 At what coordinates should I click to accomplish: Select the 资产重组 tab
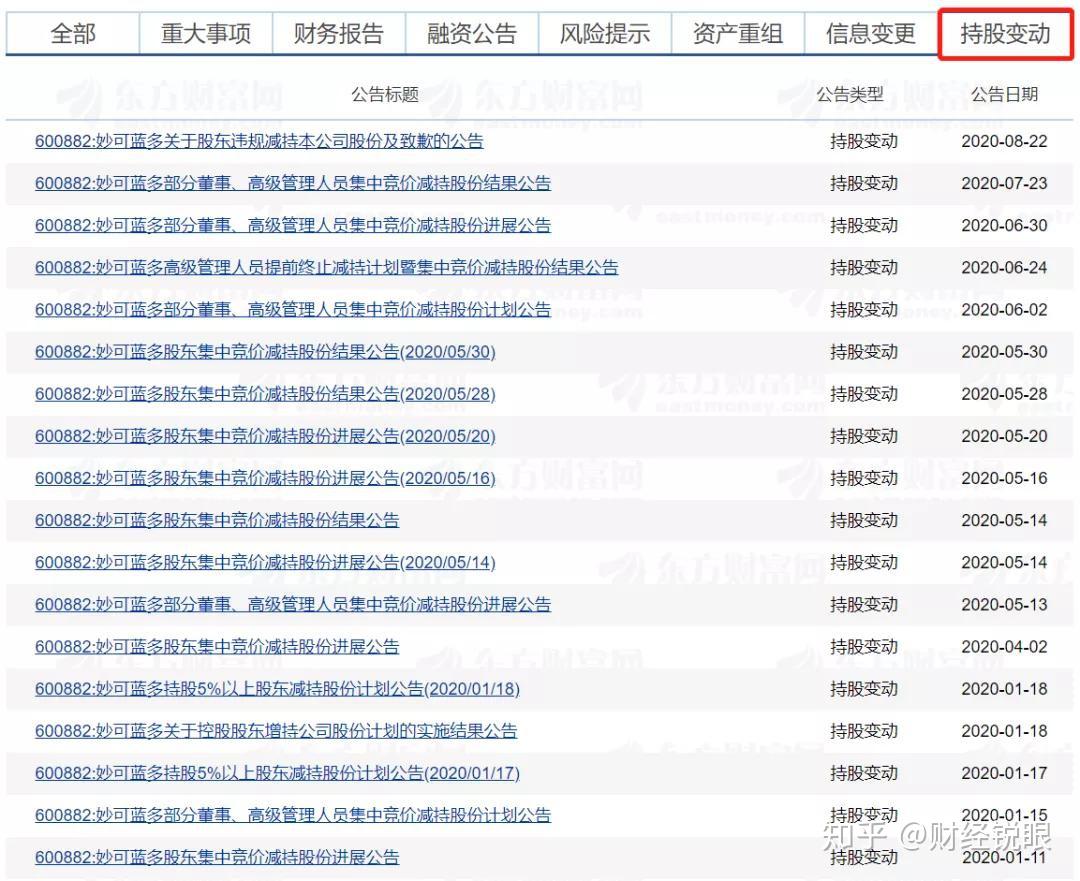tap(738, 34)
